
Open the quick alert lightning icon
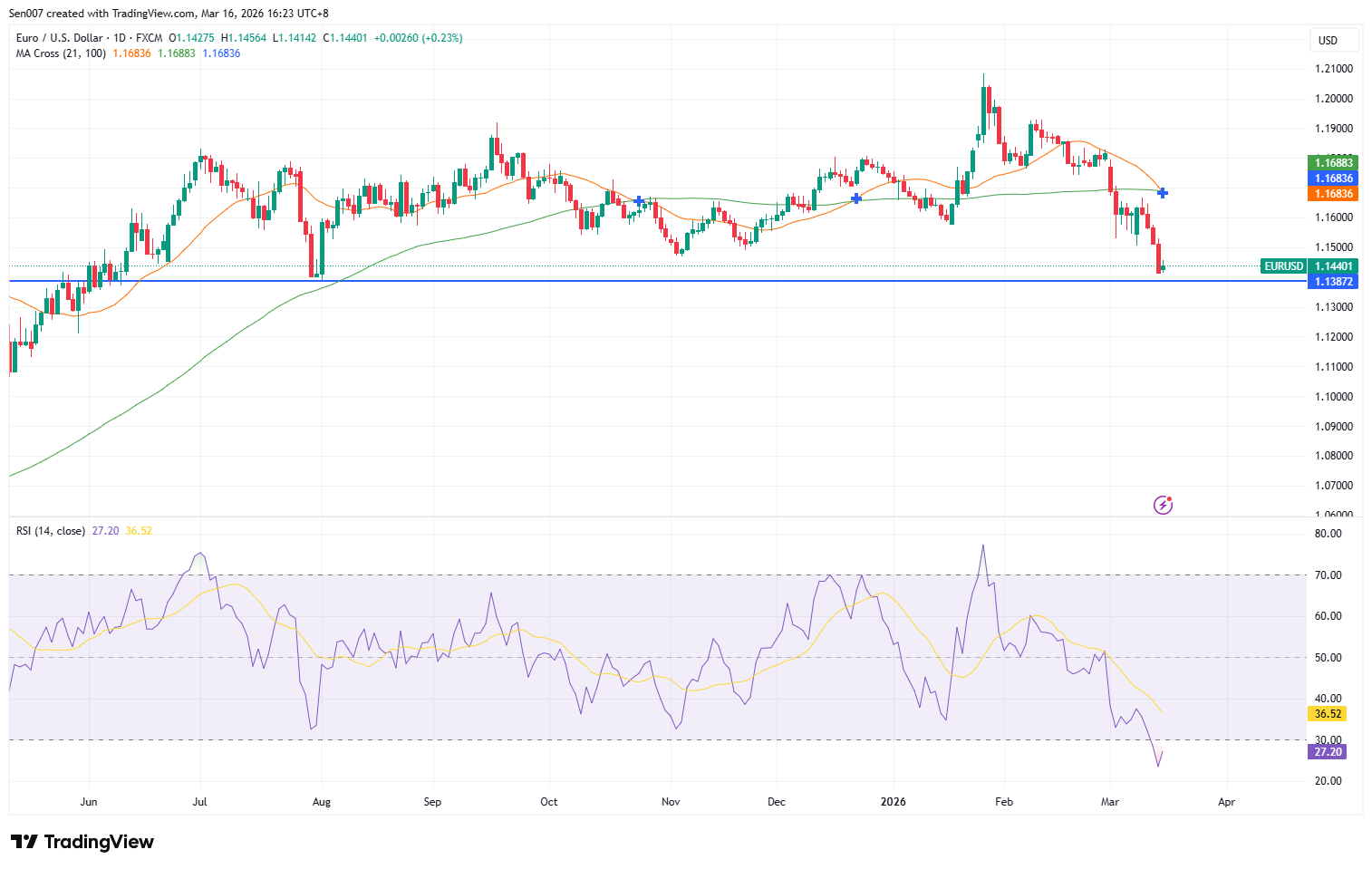pyautogui.click(x=1163, y=504)
